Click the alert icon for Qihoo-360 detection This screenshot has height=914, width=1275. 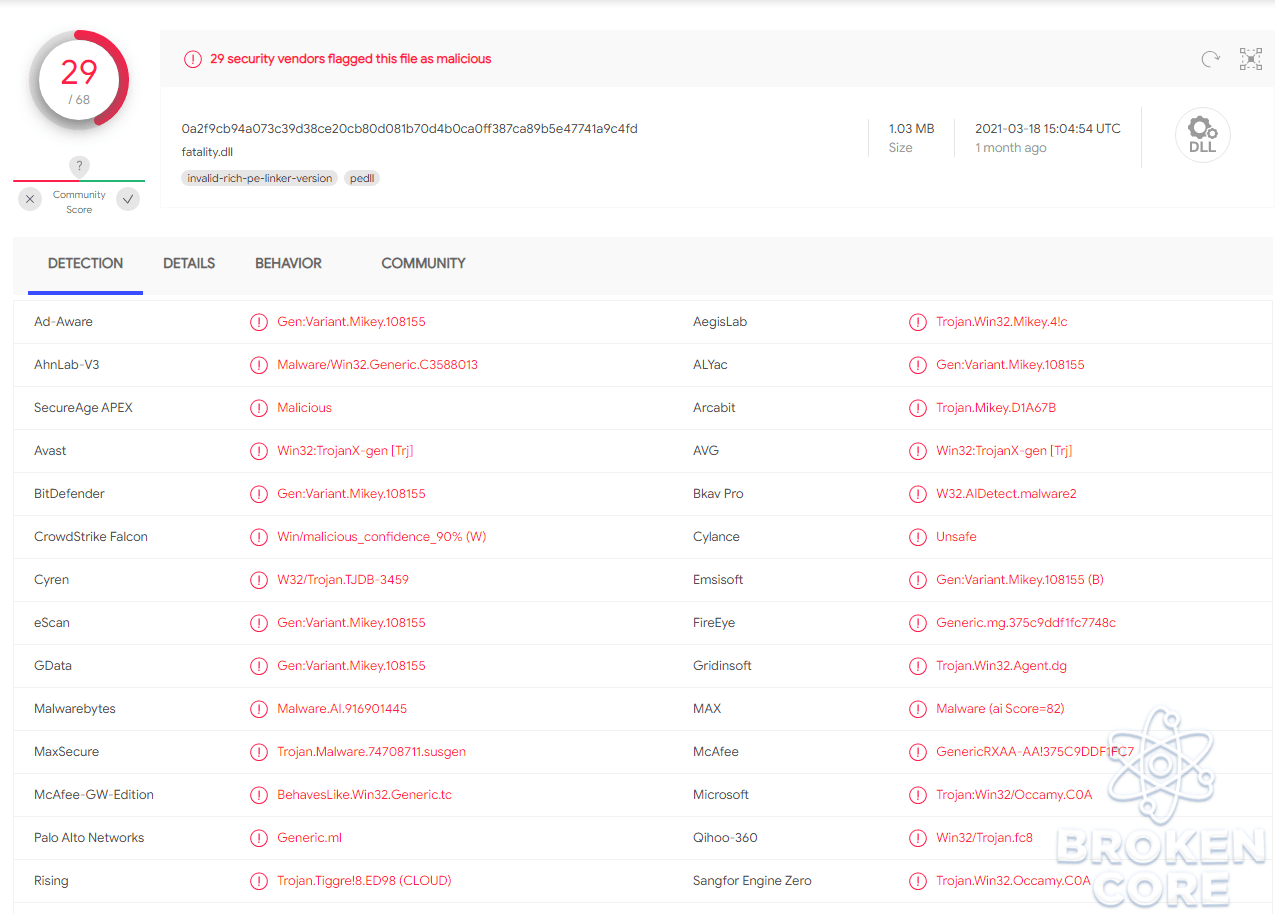pos(918,838)
